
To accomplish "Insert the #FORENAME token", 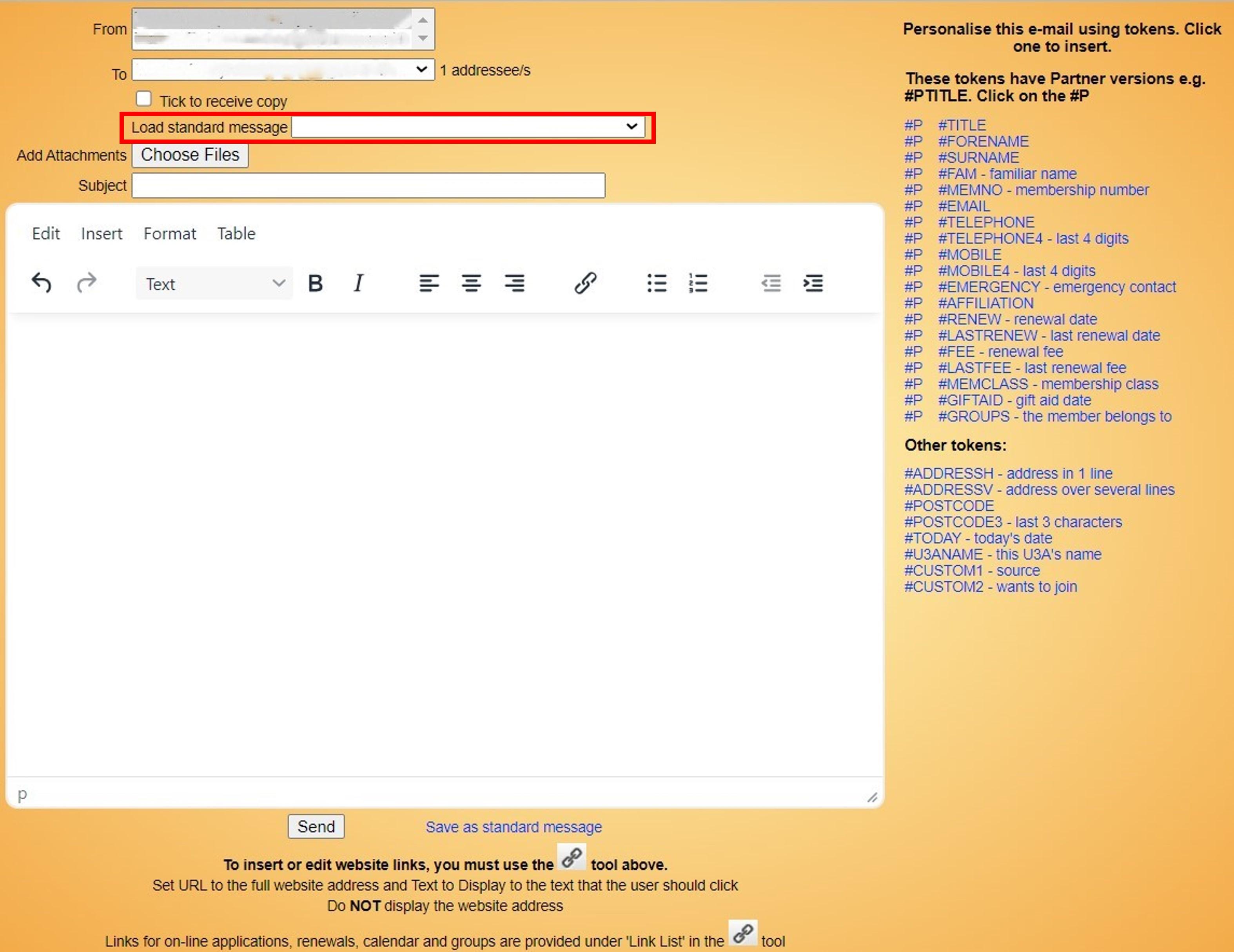I will coord(984,141).
